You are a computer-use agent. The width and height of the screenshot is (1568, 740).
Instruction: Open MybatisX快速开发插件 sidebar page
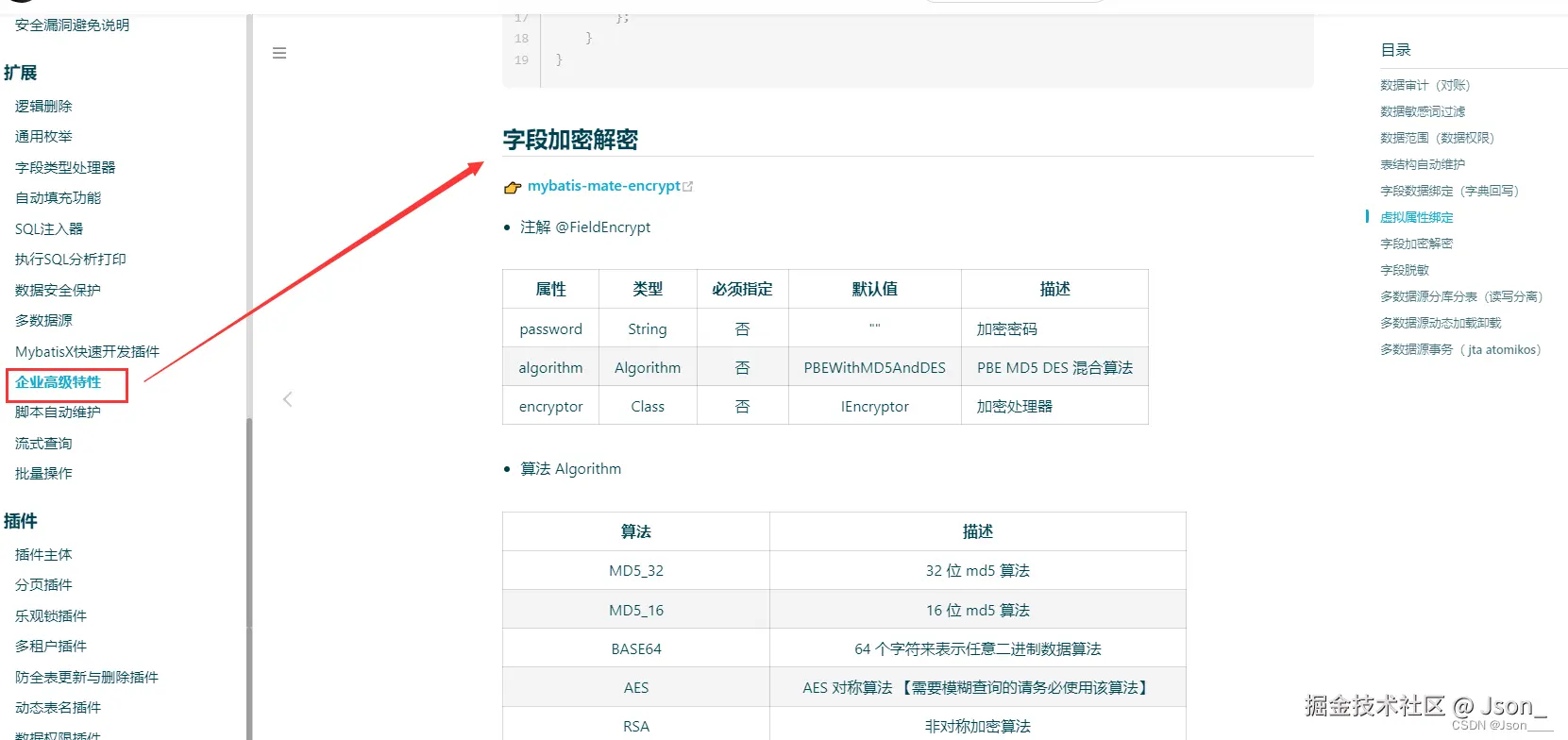point(87,352)
